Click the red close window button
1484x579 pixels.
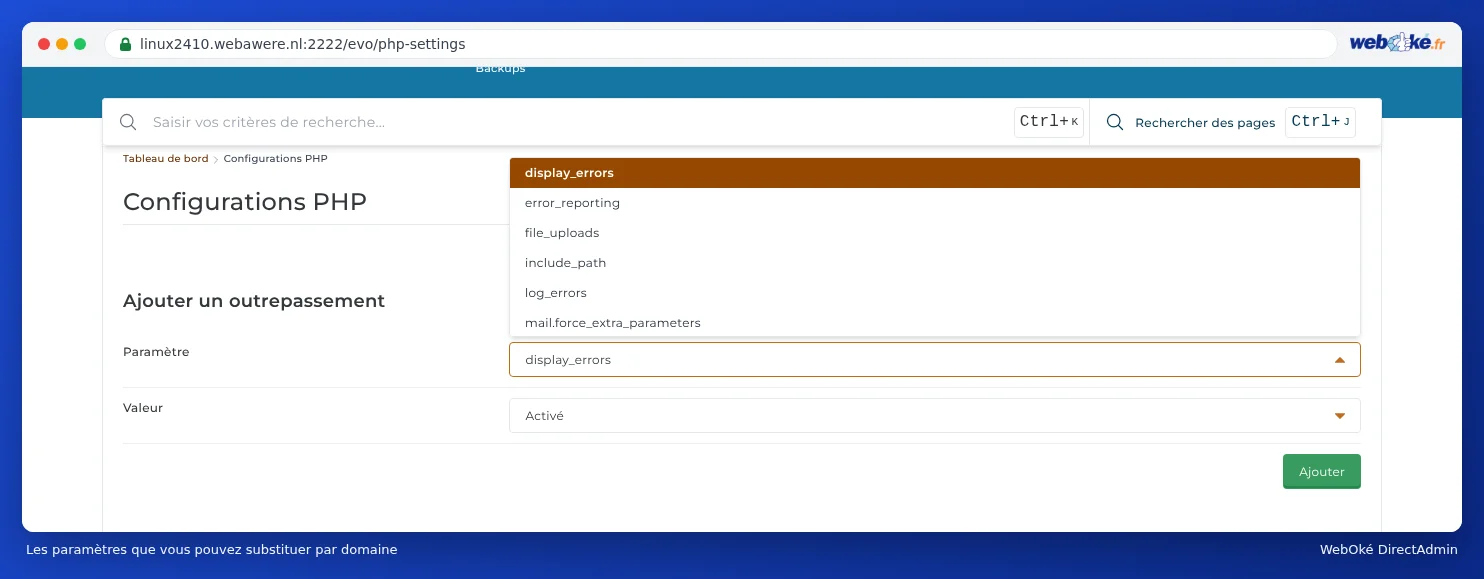pos(44,44)
